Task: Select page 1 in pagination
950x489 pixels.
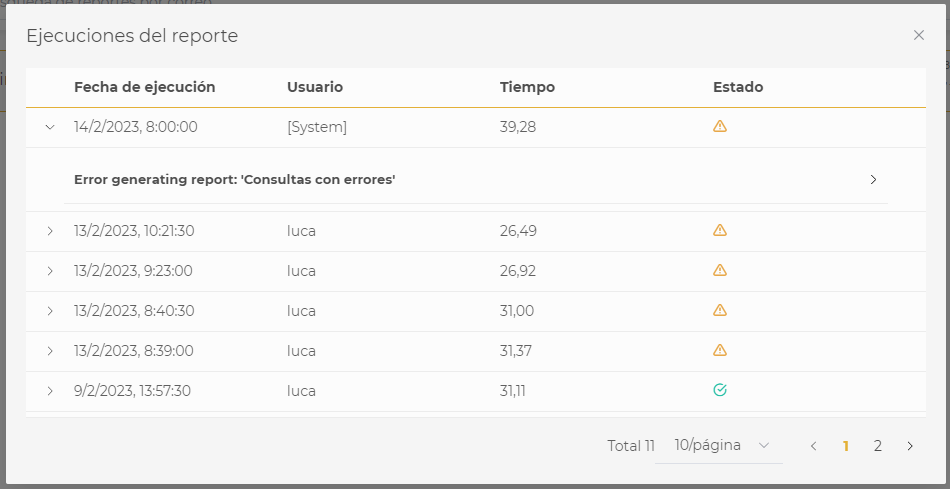Action: 846,446
